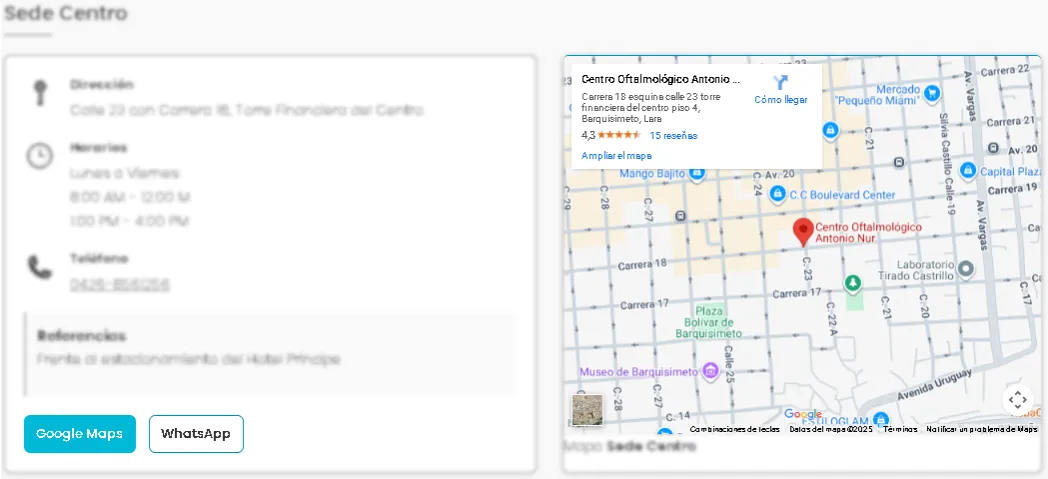1048x479 pixels.
Task: Click the C. 22 A street label
Action: click(831, 320)
